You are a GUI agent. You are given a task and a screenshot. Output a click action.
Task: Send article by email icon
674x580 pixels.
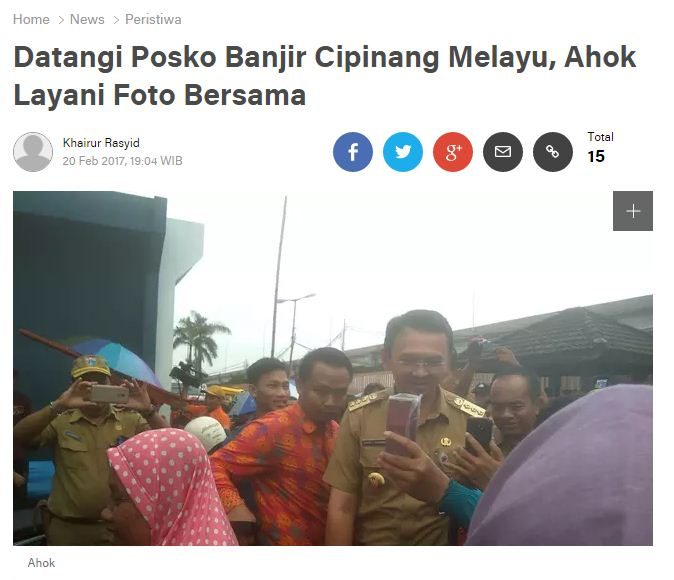(502, 152)
